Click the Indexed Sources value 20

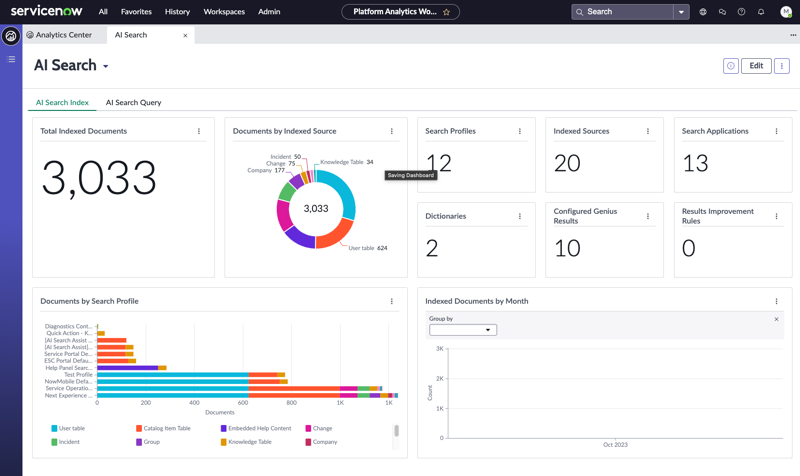click(567, 163)
